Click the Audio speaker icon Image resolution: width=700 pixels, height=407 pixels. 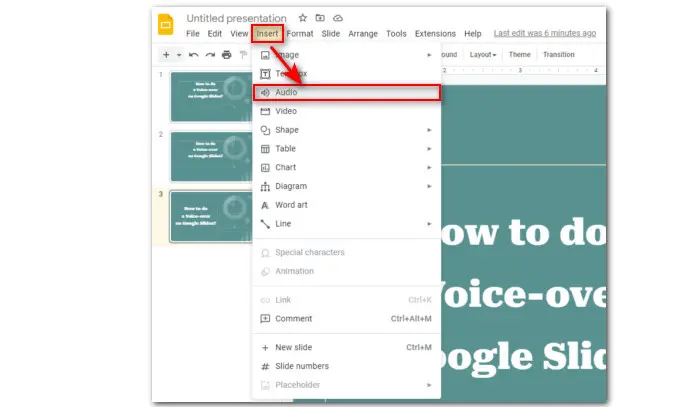265,92
